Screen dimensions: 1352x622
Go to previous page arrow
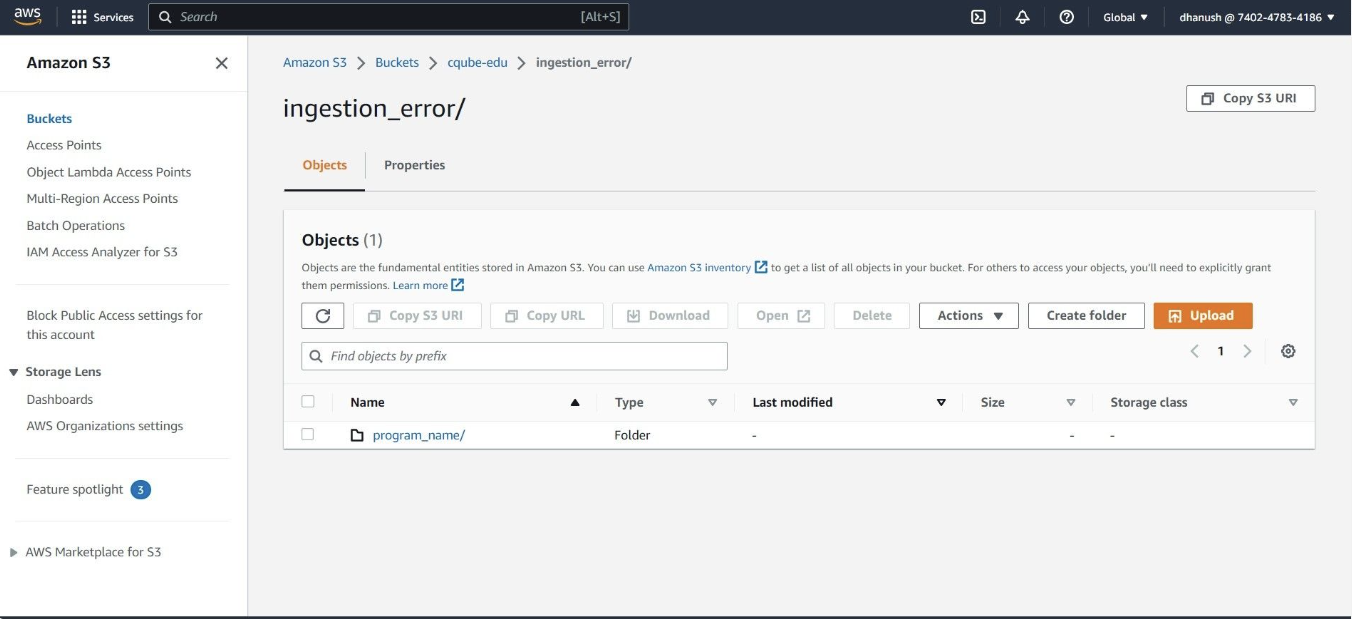(1194, 351)
